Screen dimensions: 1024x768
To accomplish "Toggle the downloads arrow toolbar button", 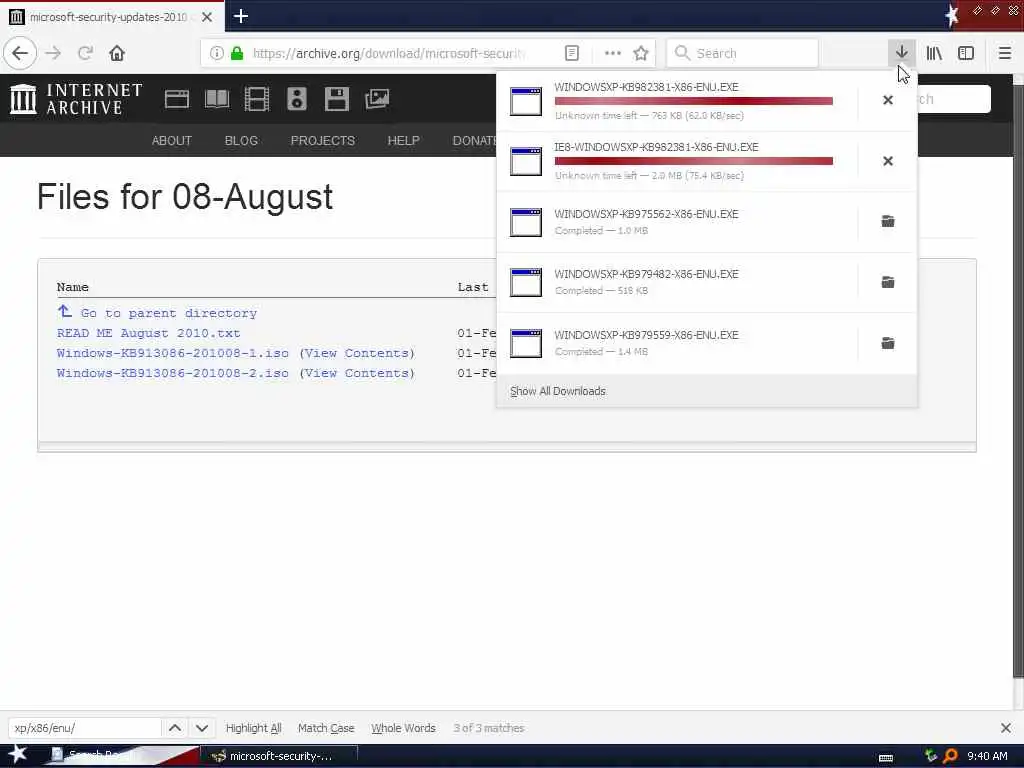I will pyautogui.click(x=901, y=53).
